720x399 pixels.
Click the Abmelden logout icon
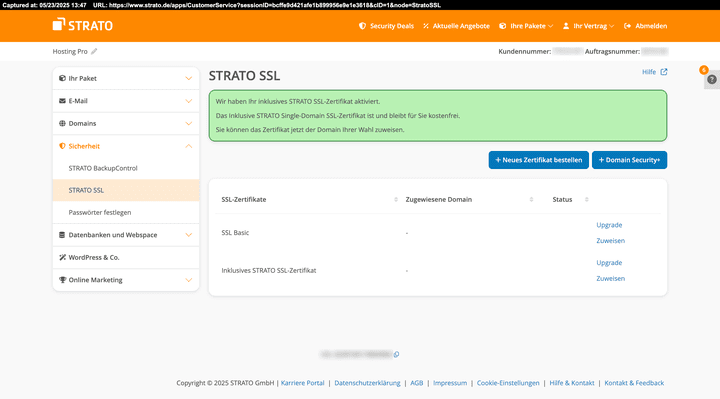[x=628, y=26]
